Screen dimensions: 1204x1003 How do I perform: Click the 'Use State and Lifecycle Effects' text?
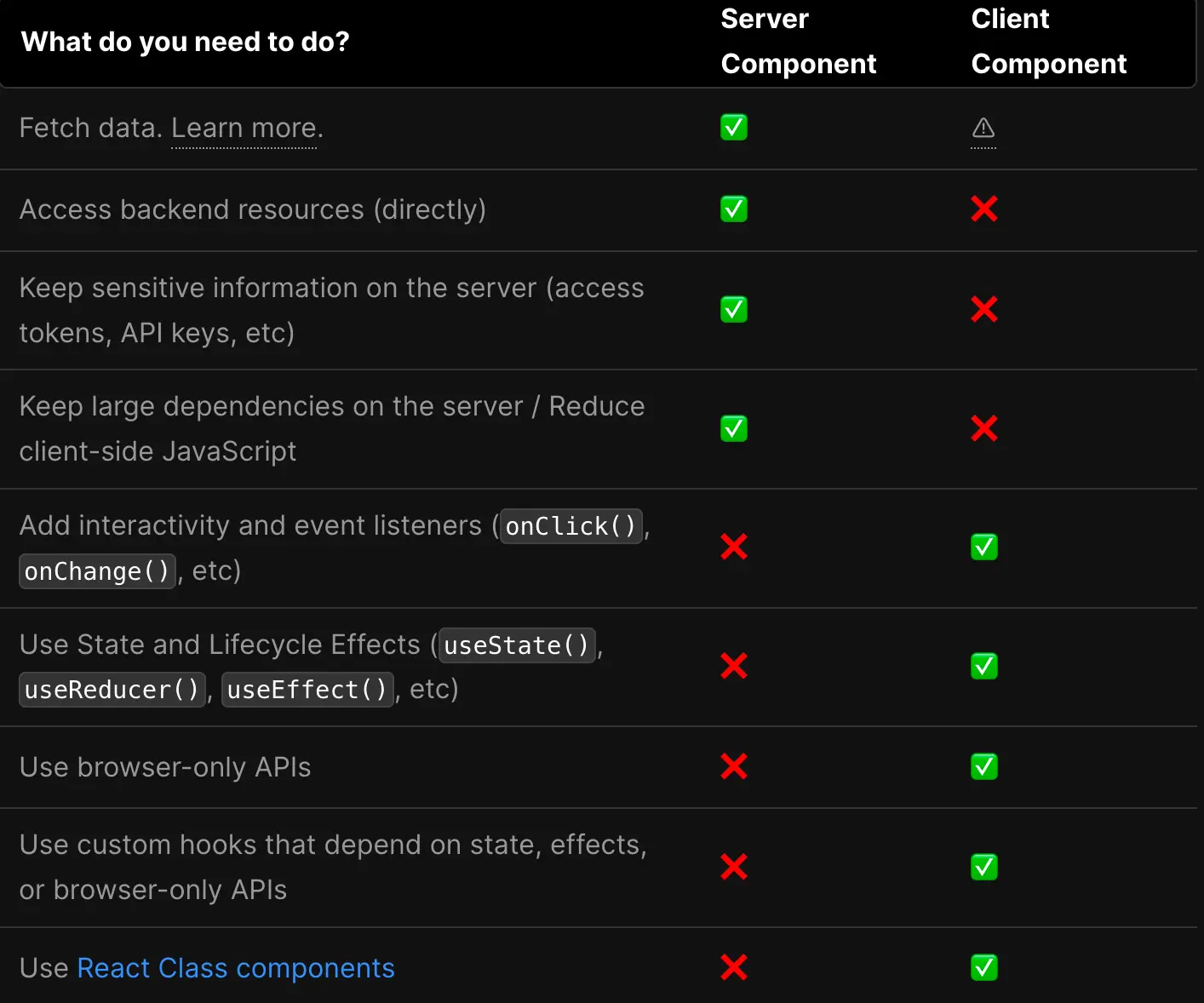coord(220,645)
